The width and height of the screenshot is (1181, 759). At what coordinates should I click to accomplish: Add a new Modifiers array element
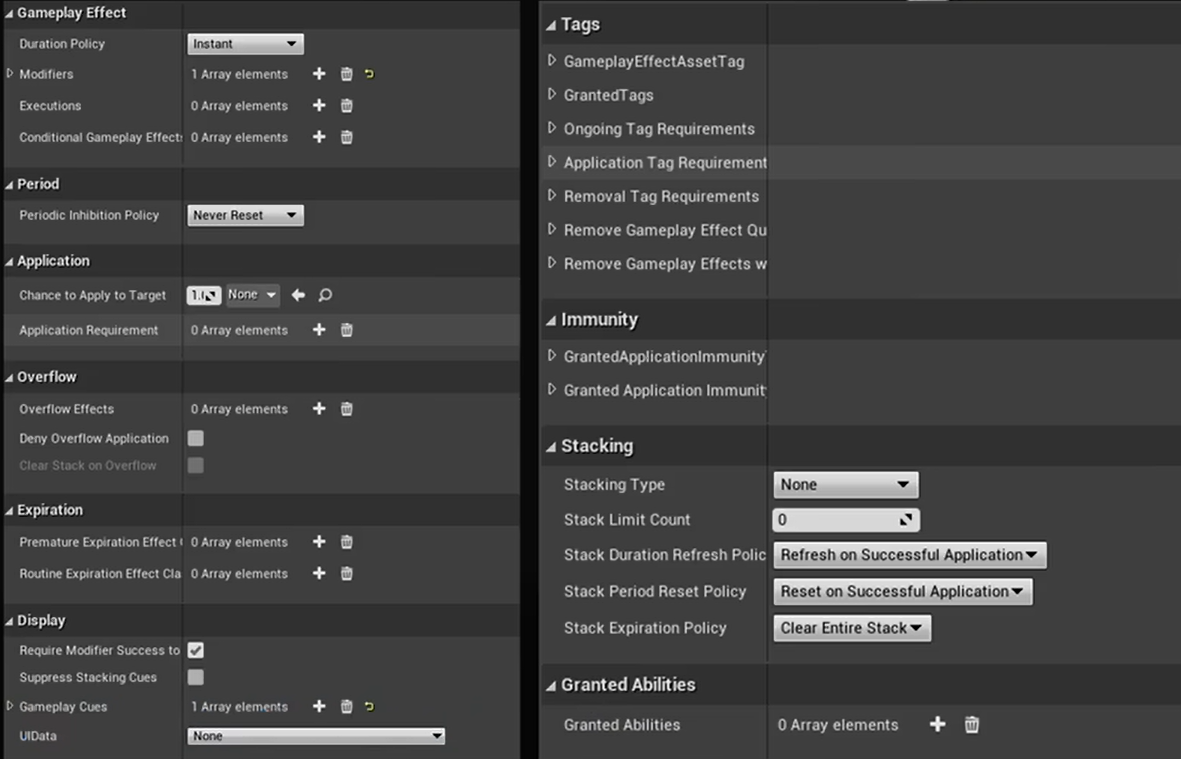(x=319, y=74)
